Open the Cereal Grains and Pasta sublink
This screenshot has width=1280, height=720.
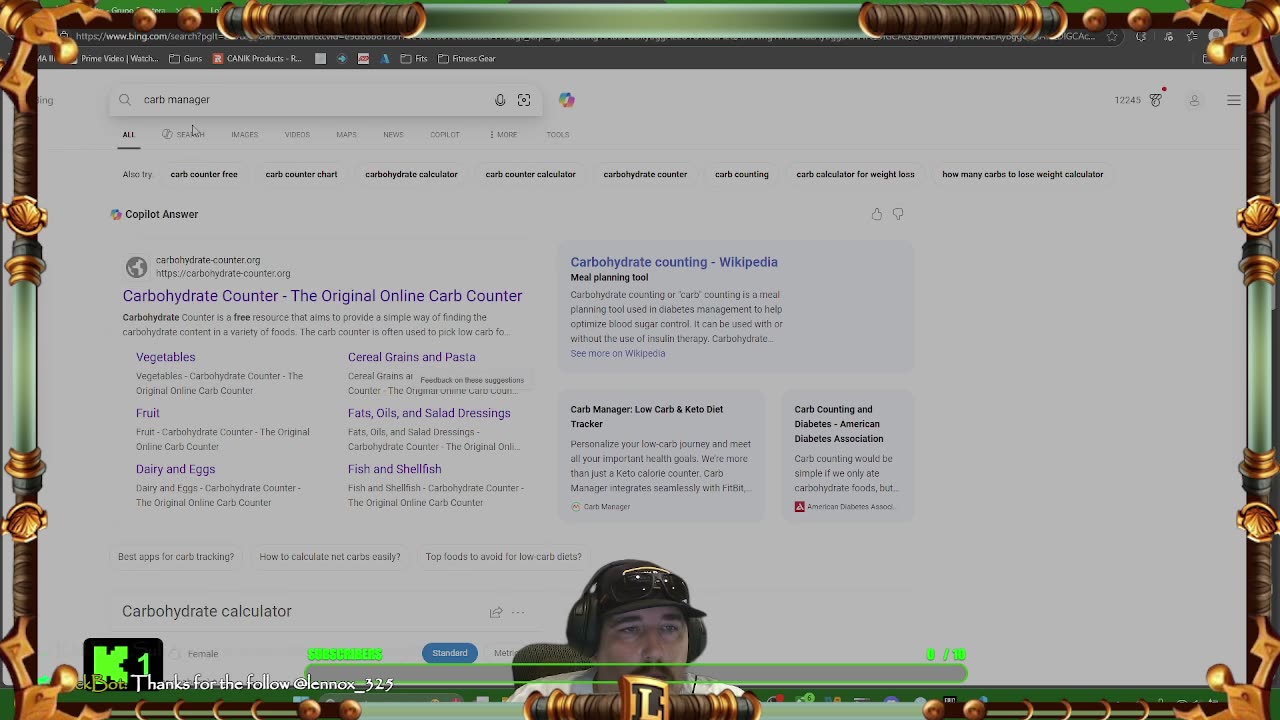(x=412, y=357)
